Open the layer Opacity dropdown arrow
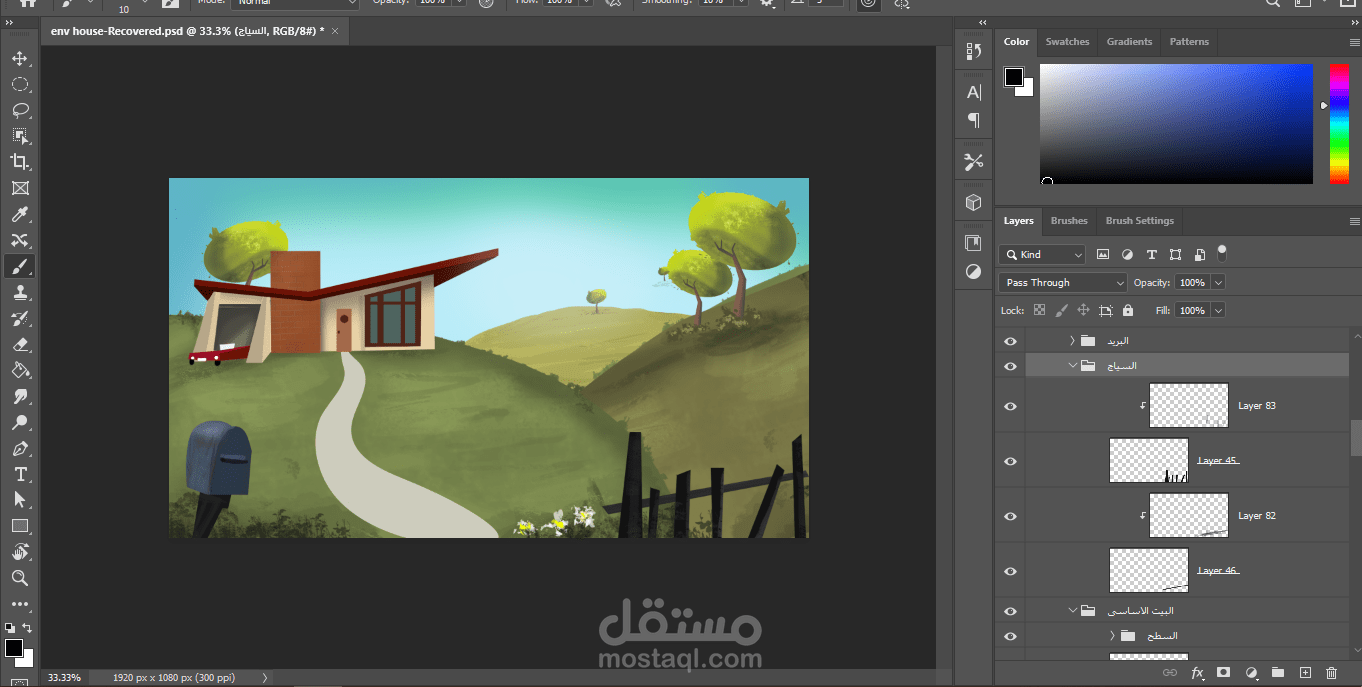1362x687 pixels. [x=1217, y=283]
